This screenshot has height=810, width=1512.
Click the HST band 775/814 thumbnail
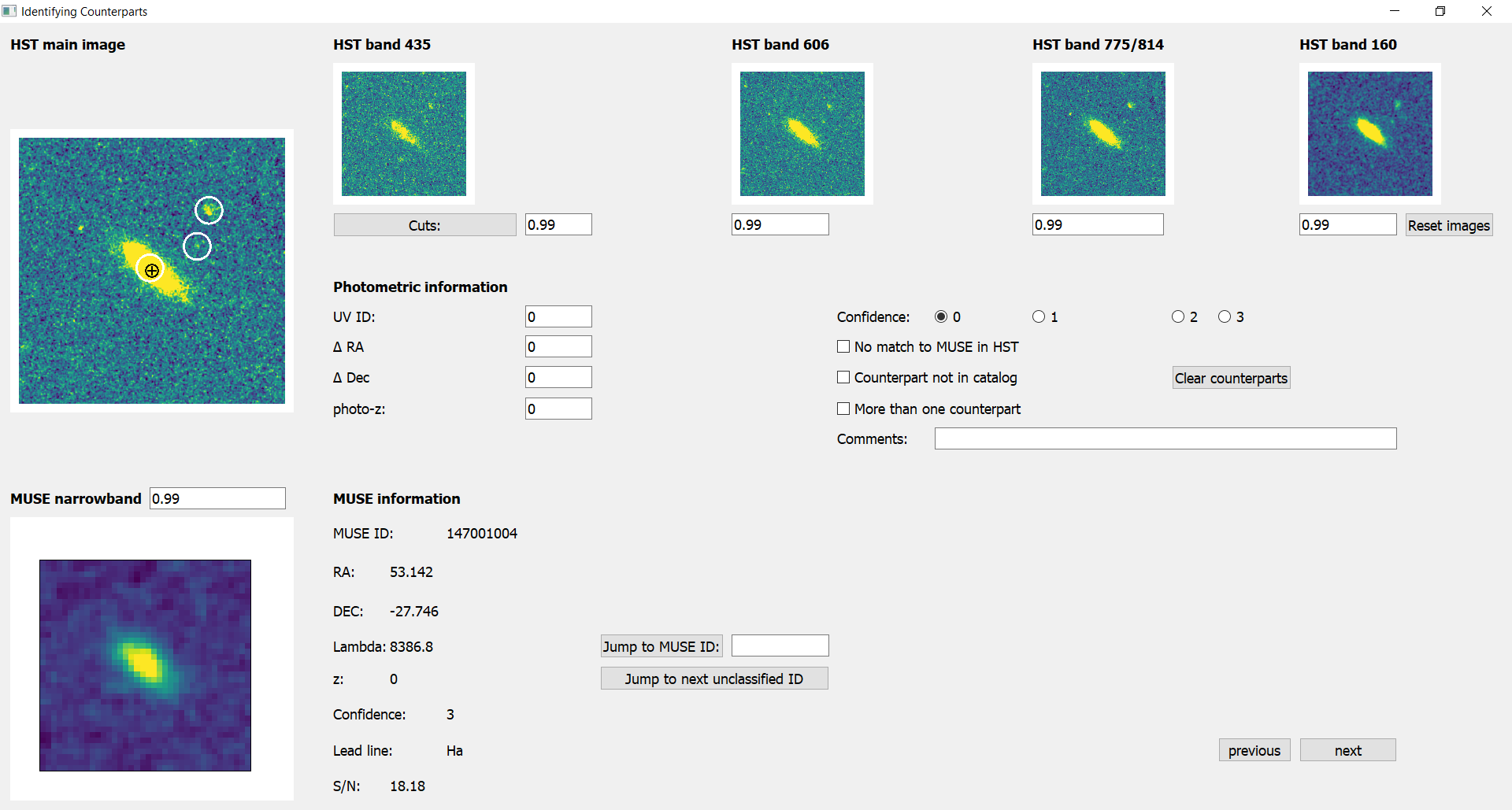[x=1103, y=134]
